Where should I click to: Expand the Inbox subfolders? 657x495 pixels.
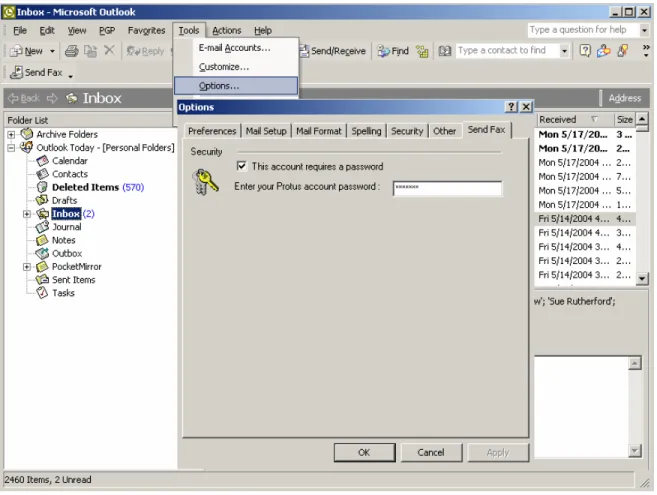click(x=27, y=214)
